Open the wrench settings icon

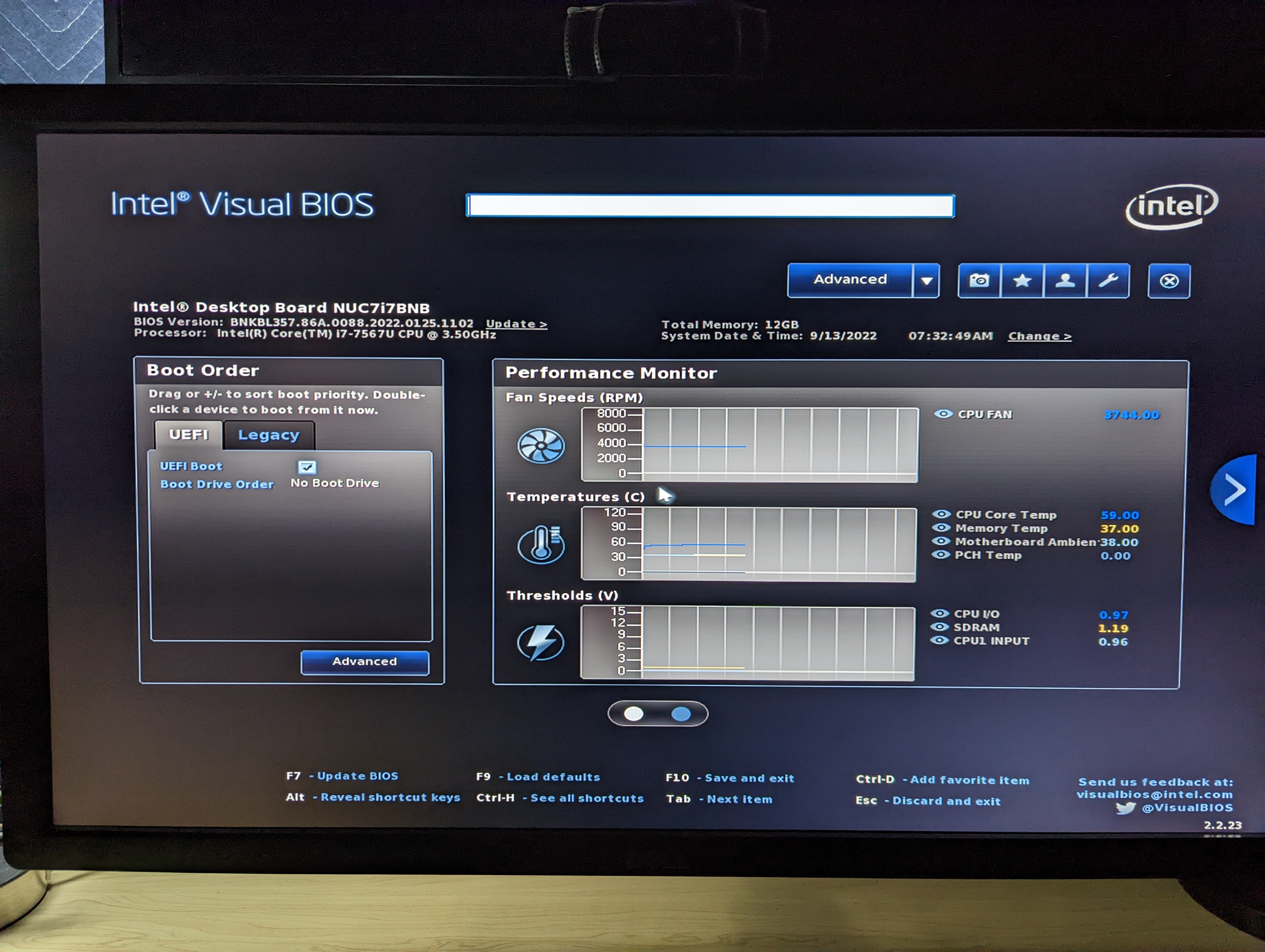pyautogui.click(x=1108, y=280)
